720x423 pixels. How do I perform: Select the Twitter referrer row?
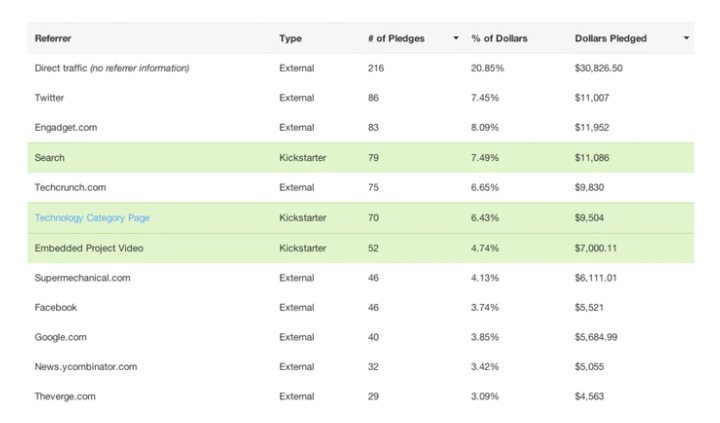[50, 98]
